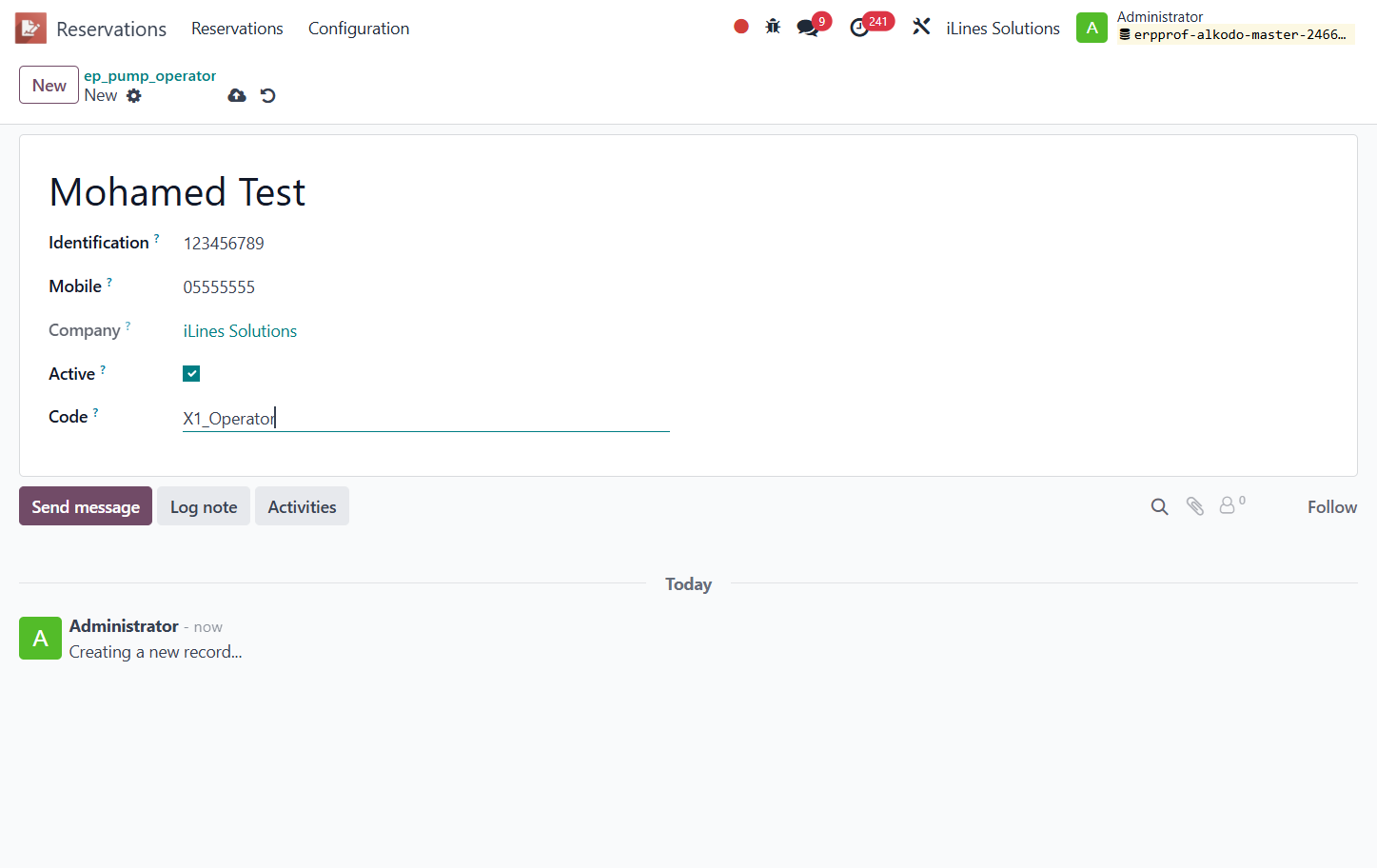Show help tooltip for Code label

95,412
